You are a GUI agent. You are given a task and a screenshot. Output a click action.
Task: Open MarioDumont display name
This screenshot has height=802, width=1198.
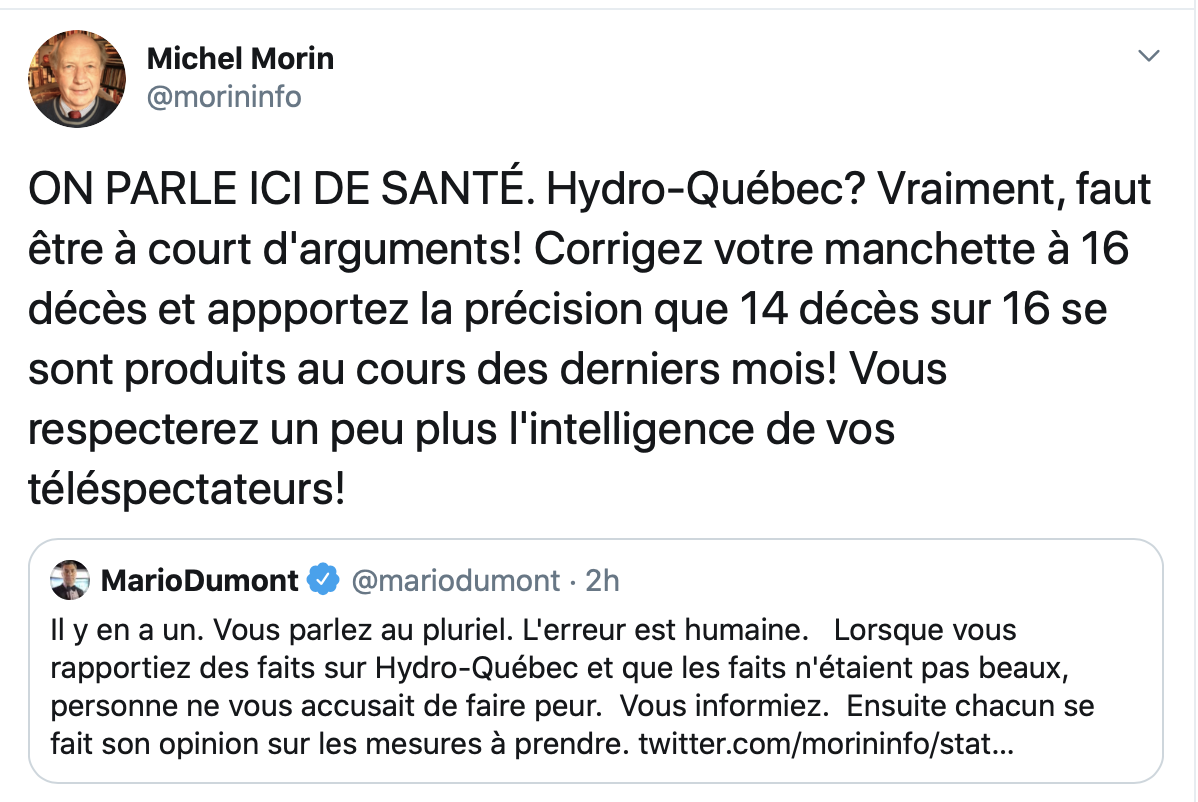(x=199, y=580)
